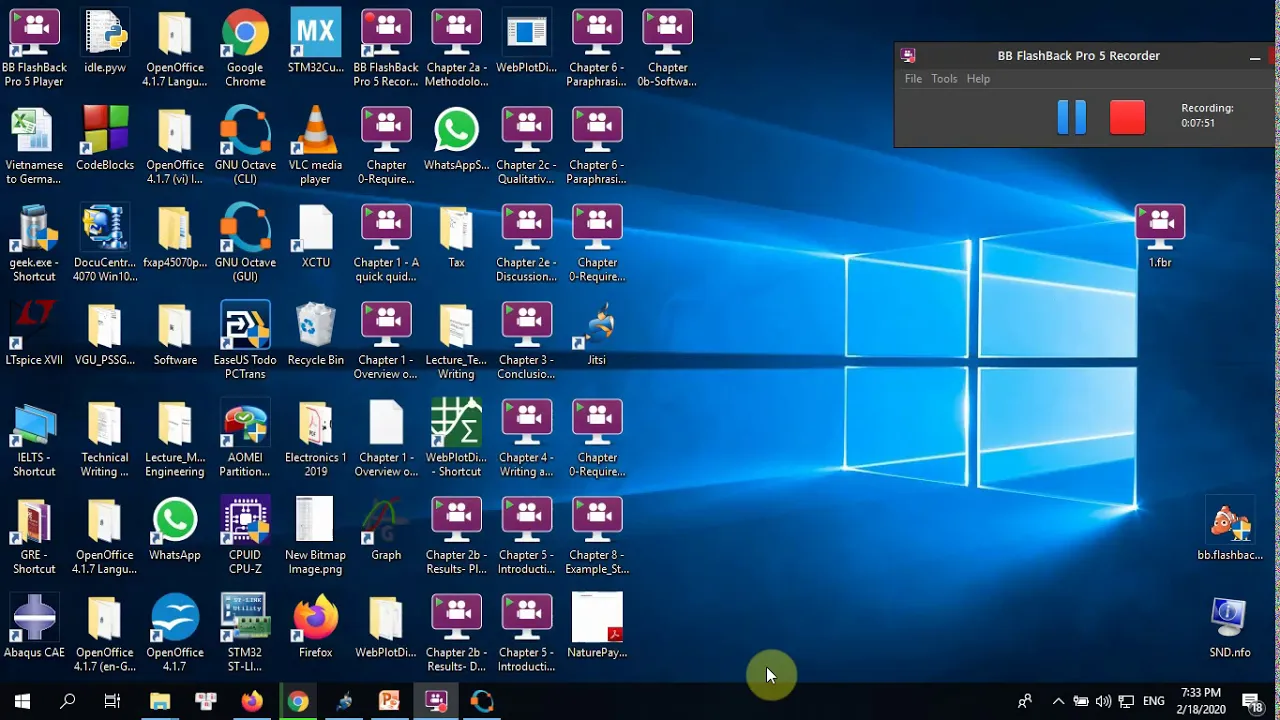Select the WhatsAppS... installer icon
Image resolution: width=1280 pixels, height=720 pixels.
456,139
